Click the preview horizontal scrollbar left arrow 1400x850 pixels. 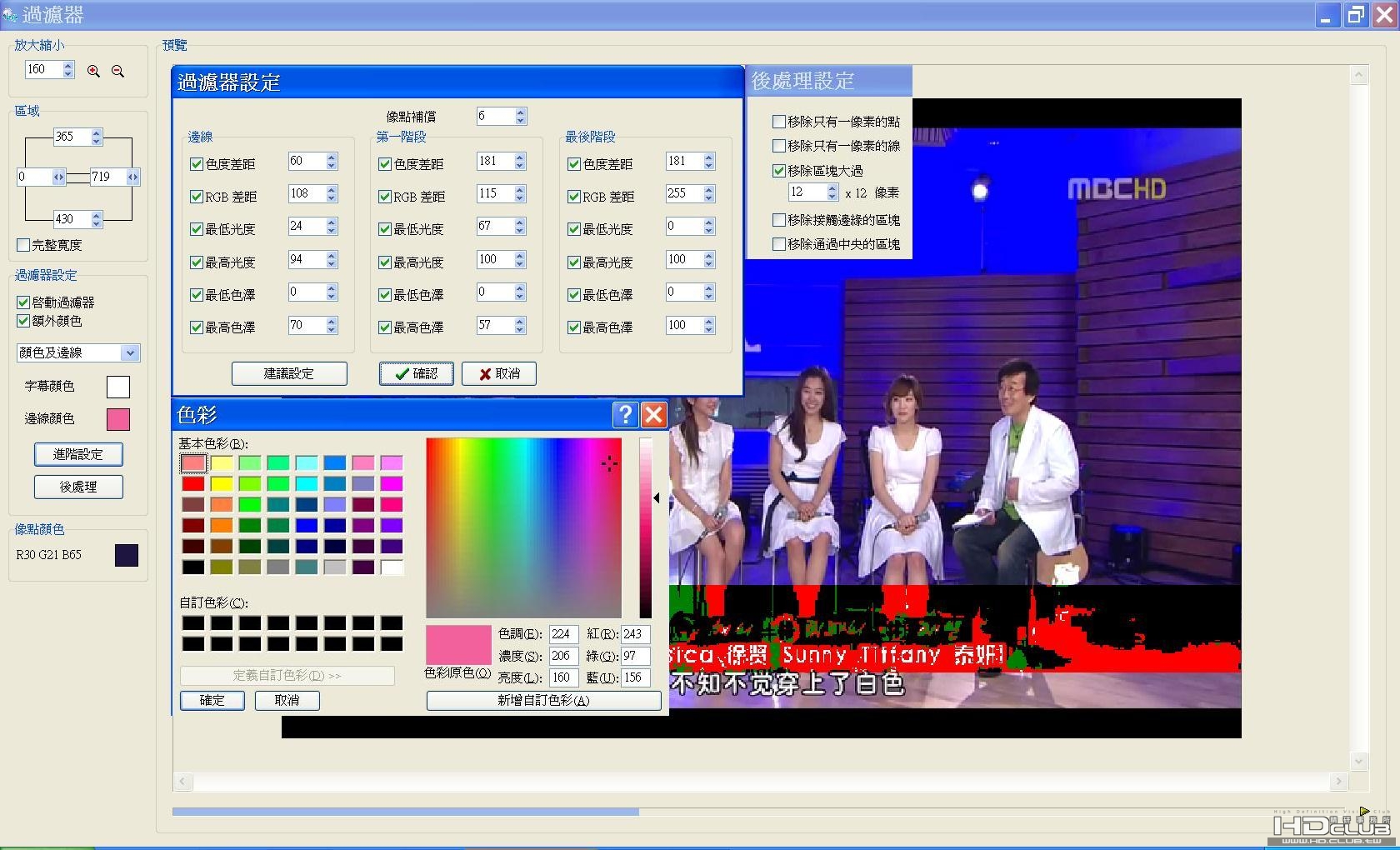point(182,782)
